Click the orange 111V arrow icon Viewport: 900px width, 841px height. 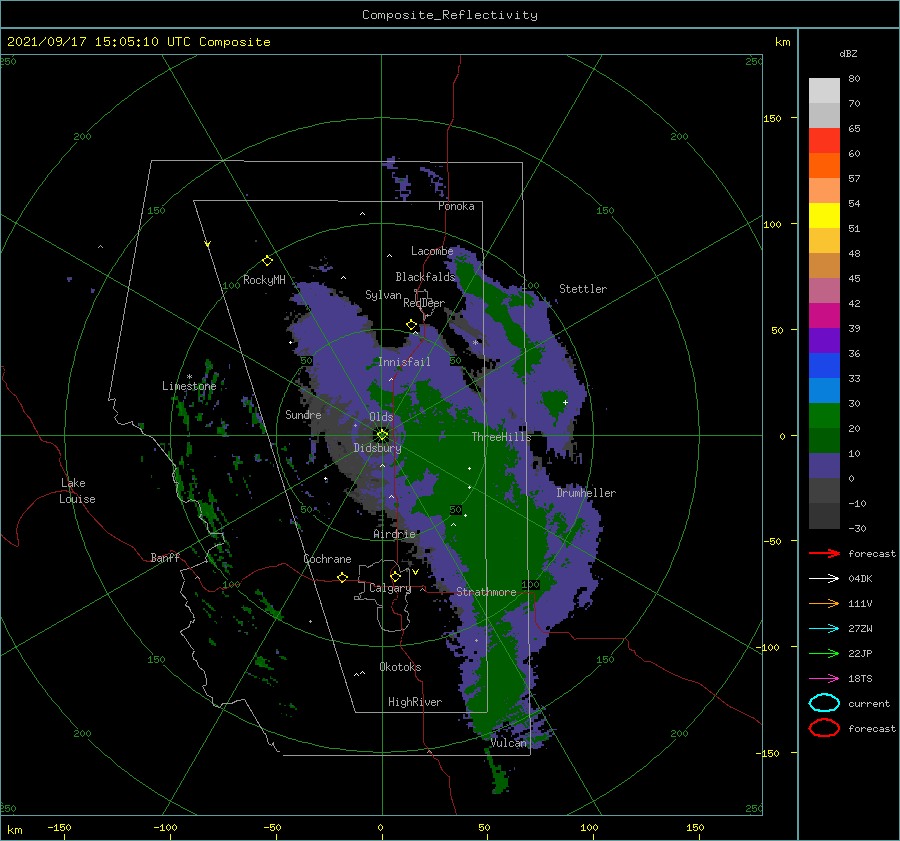point(824,603)
